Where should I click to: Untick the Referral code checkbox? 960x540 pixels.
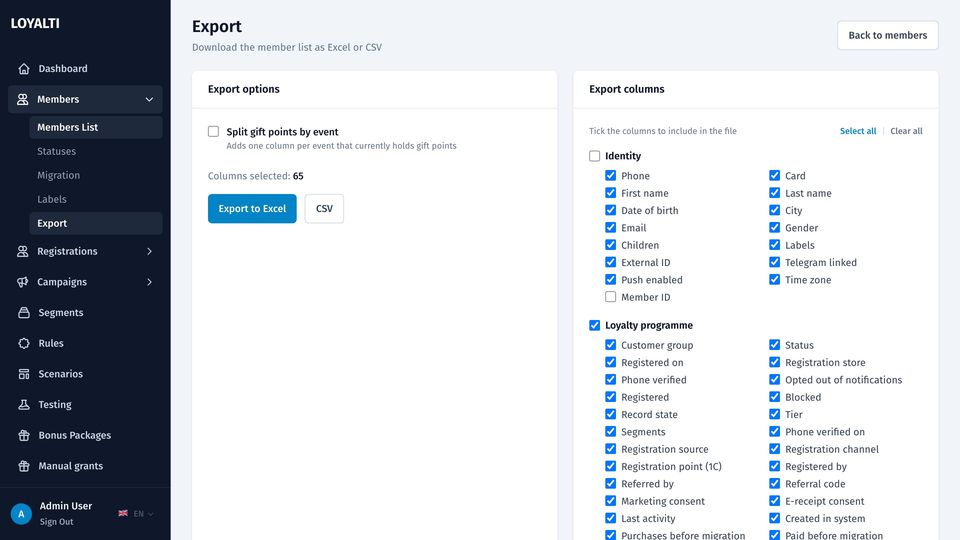tap(774, 483)
